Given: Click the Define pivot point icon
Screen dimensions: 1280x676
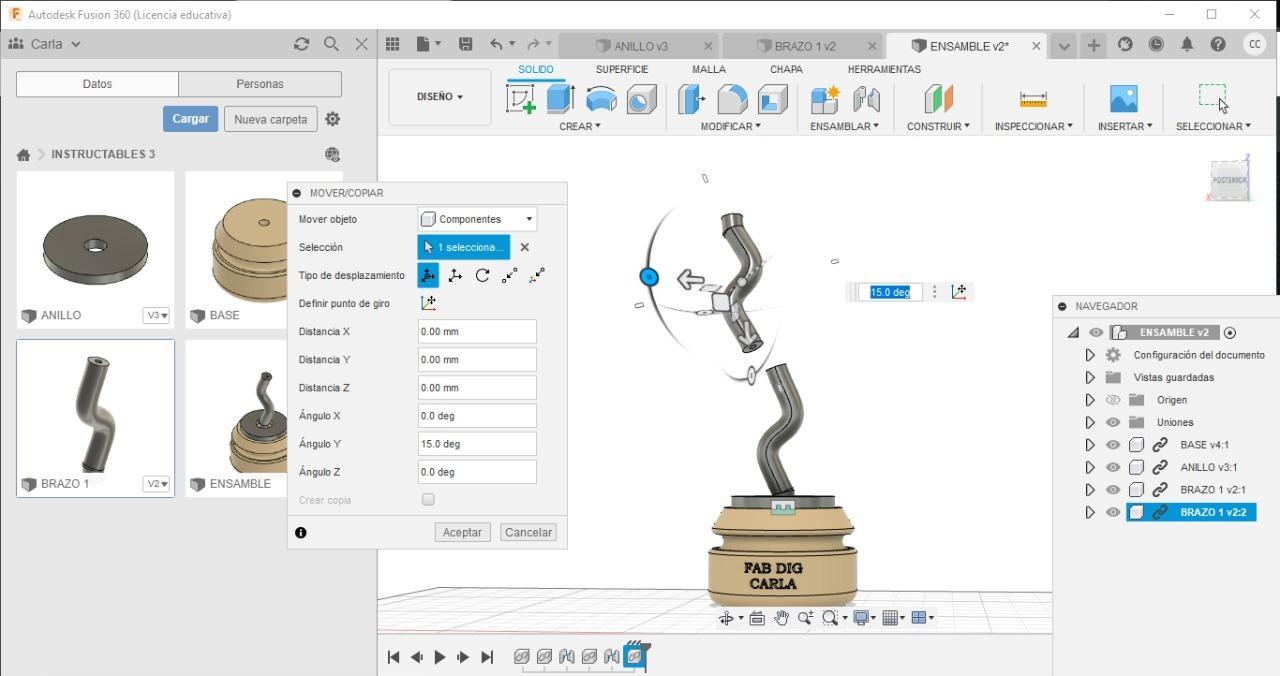Looking at the screenshot, I should [x=428, y=303].
